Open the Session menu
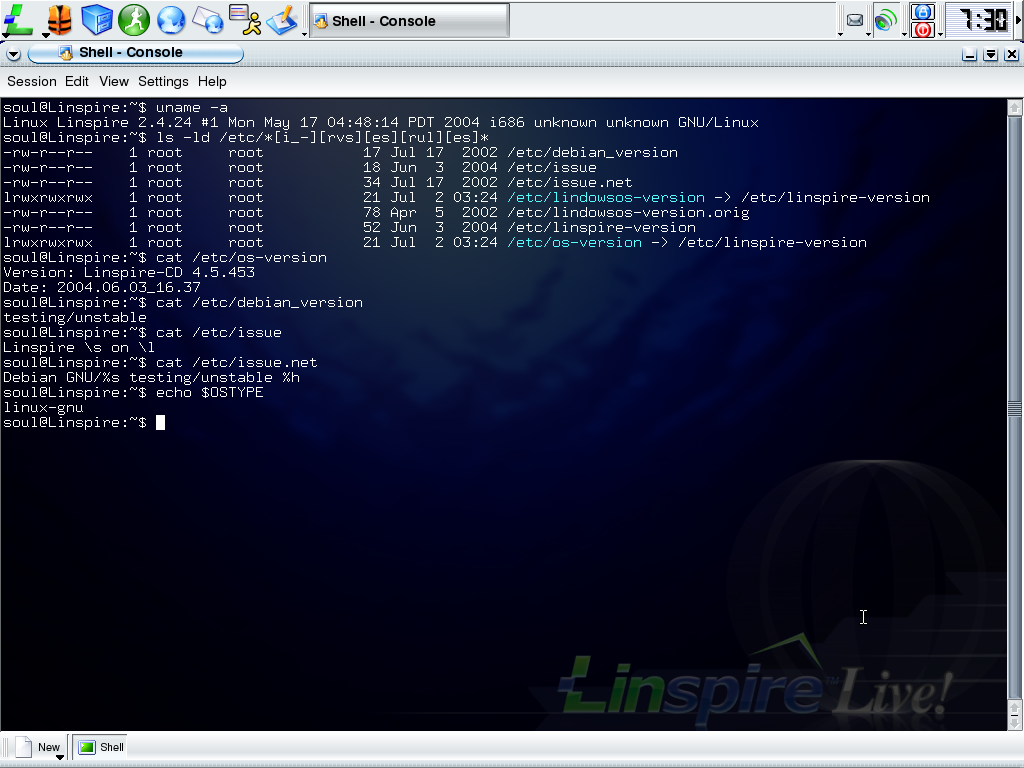 point(31,82)
